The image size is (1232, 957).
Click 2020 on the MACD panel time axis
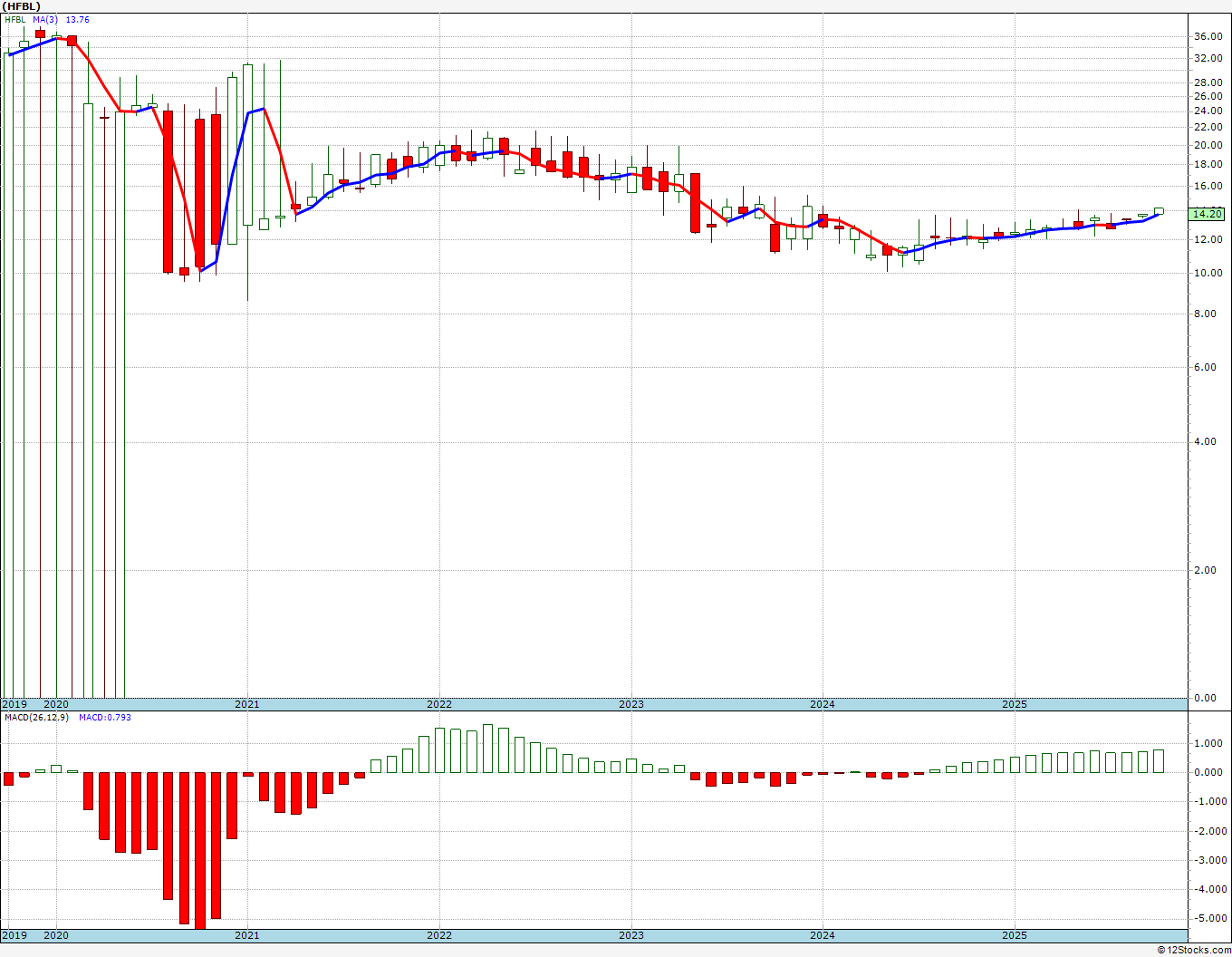pos(56,935)
